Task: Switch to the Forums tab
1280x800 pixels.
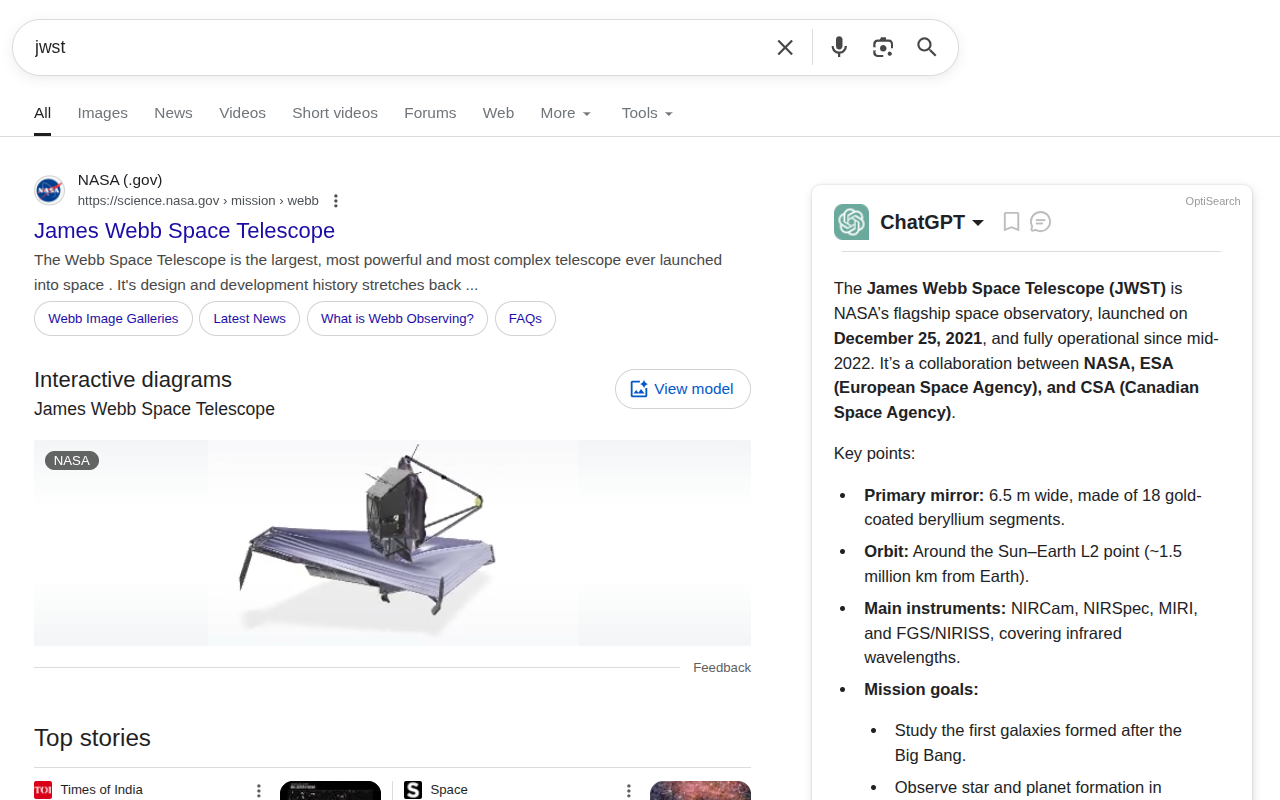Action: (430, 113)
